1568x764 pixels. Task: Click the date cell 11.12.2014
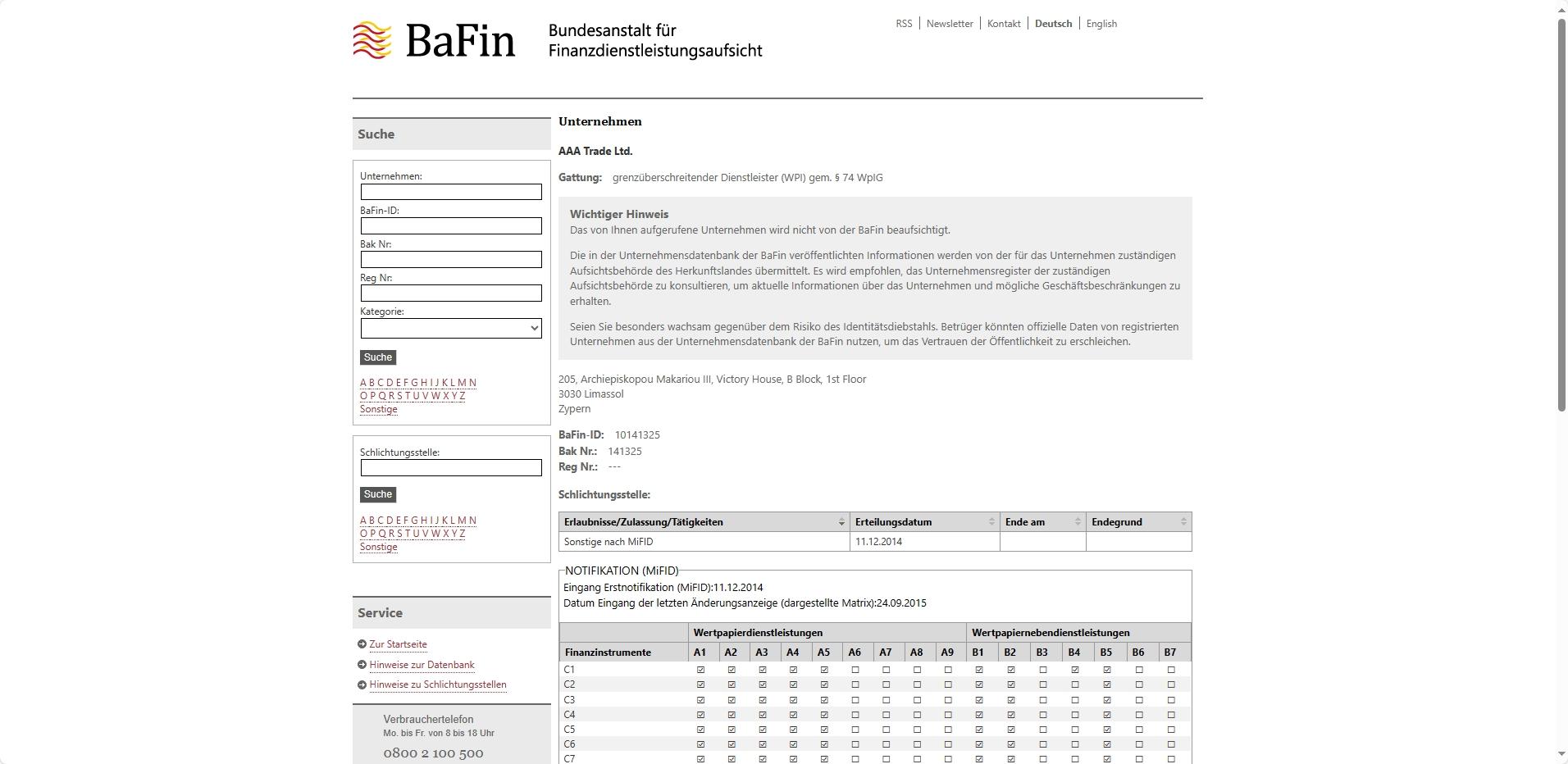[925, 542]
